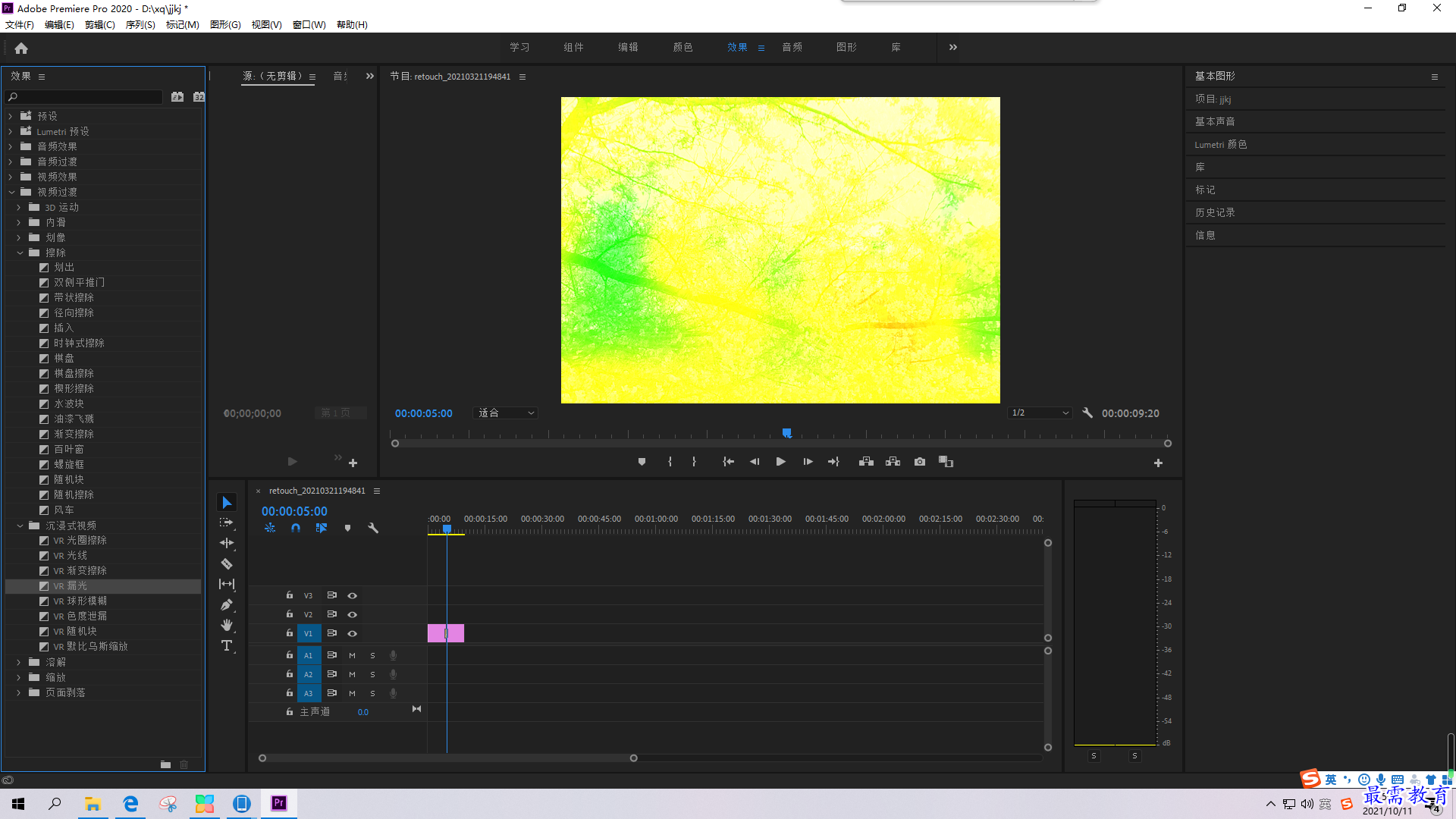Step back one frame

[x=755, y=462]
